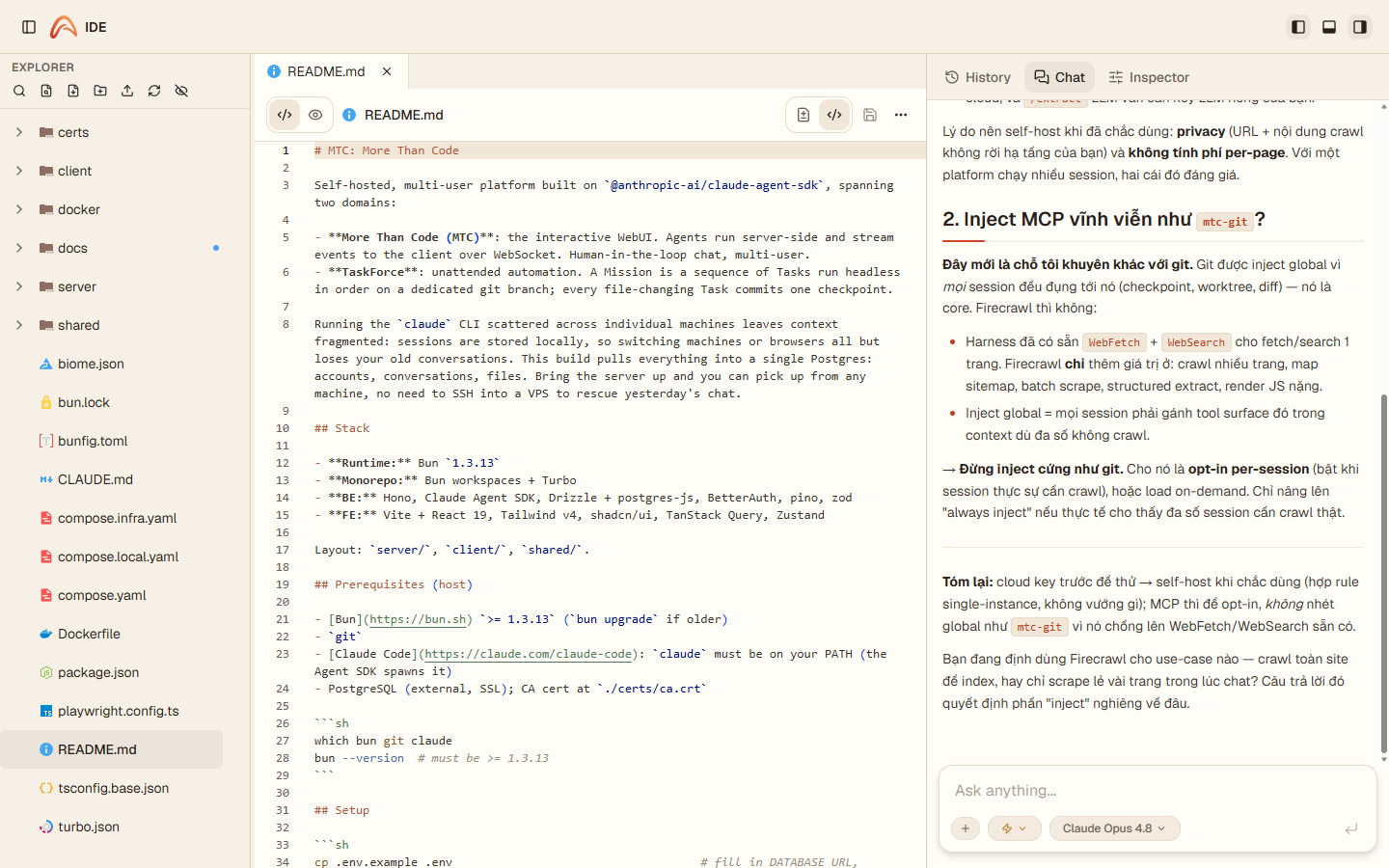
Task: Show the diff view for README.md
Action: pyautogui.click(x=803, y=115)
